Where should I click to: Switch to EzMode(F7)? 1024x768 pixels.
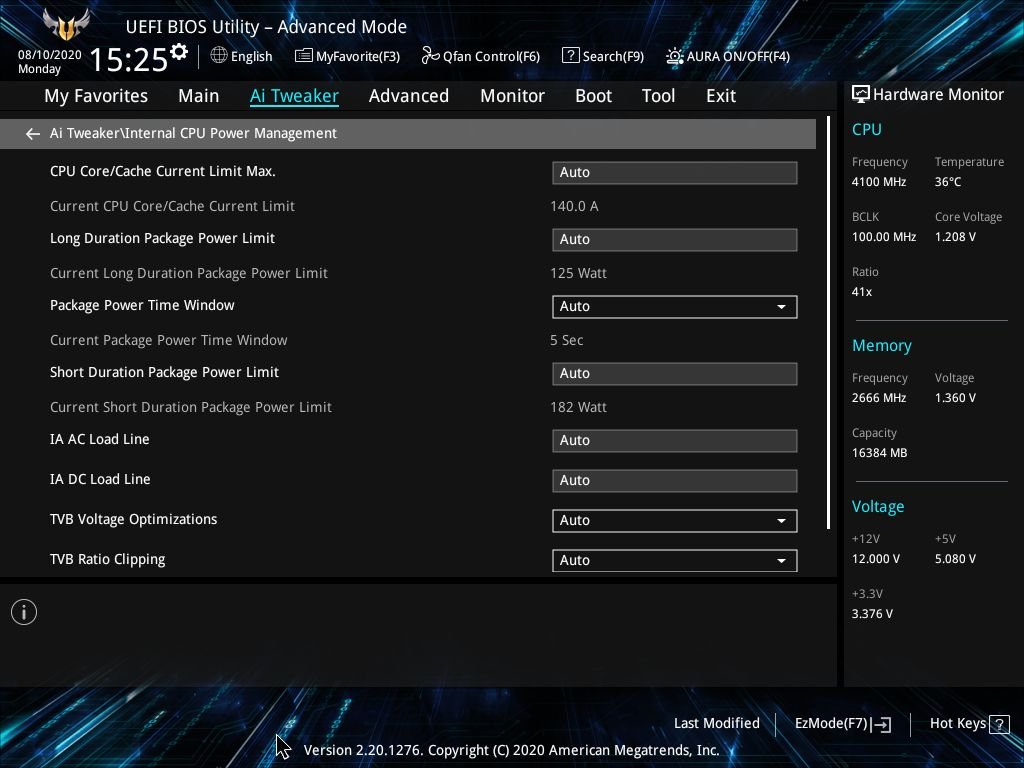click(x=842, y=724)
